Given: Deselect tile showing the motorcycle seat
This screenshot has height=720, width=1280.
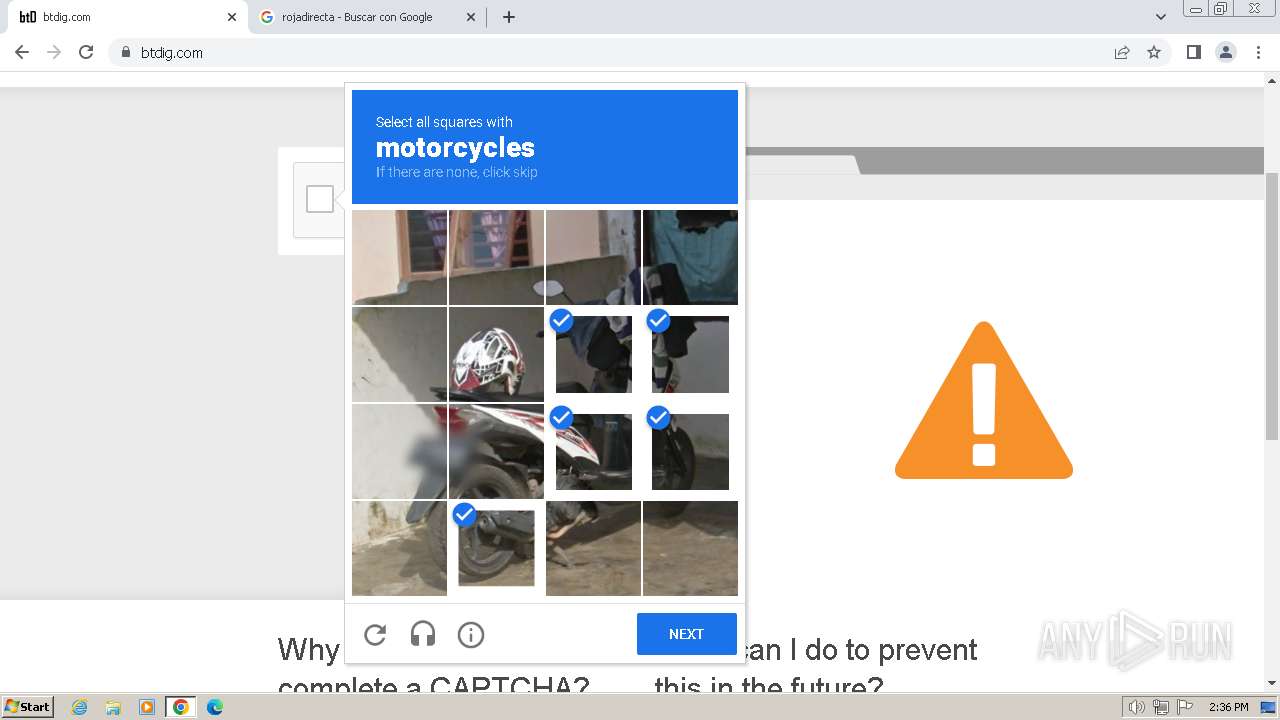Looking at the screenshot, I should pos(593,354).
